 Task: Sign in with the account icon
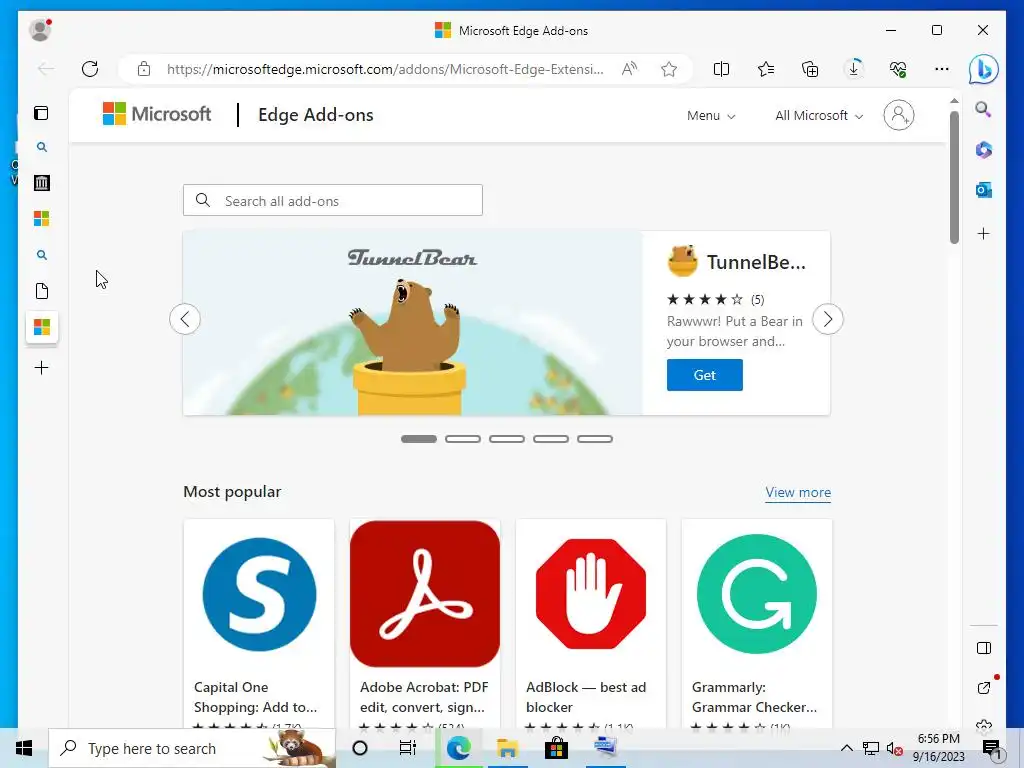pyautogui.click(x=899, y=115)
